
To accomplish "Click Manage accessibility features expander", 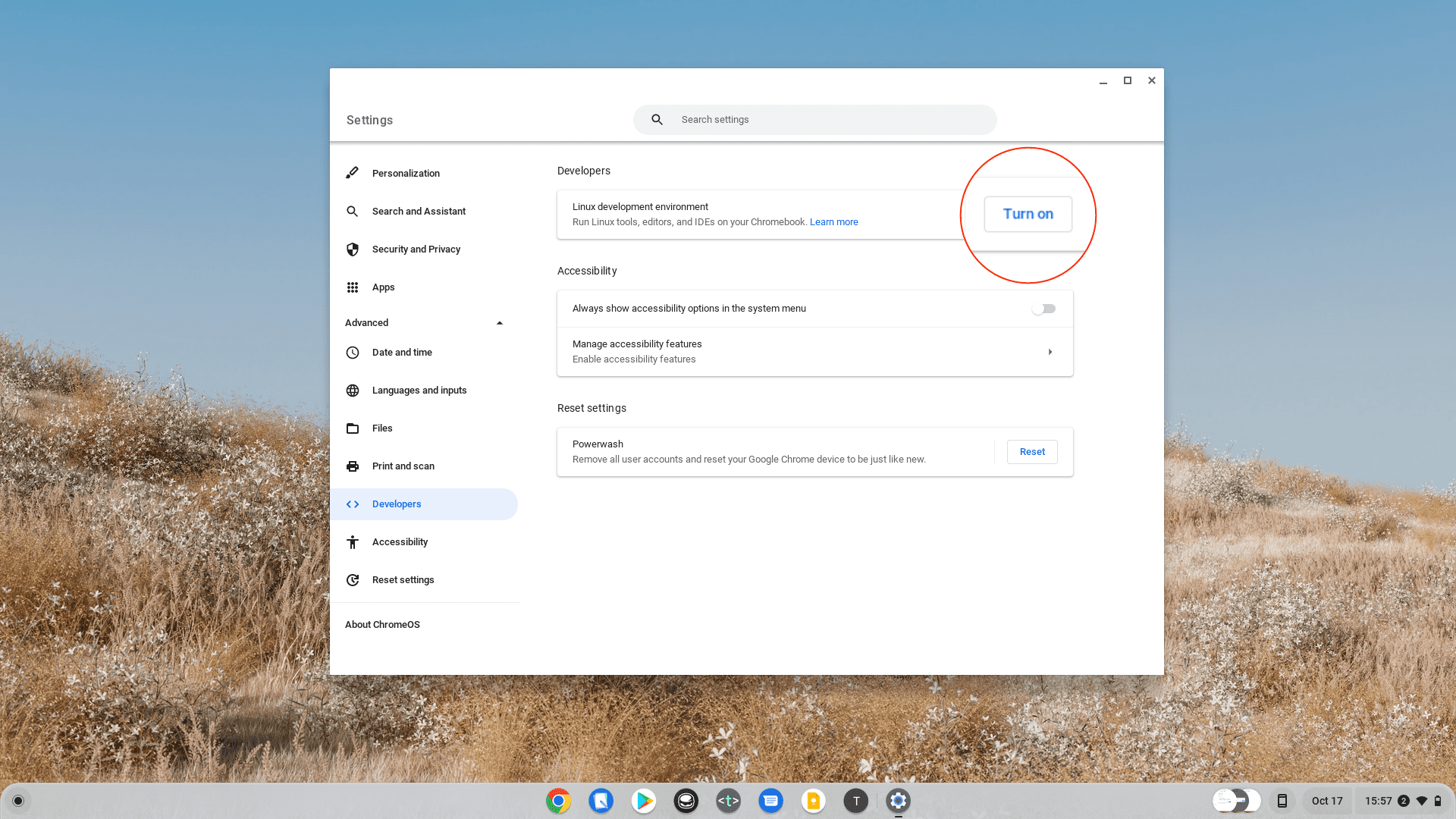I will 1050,351.
